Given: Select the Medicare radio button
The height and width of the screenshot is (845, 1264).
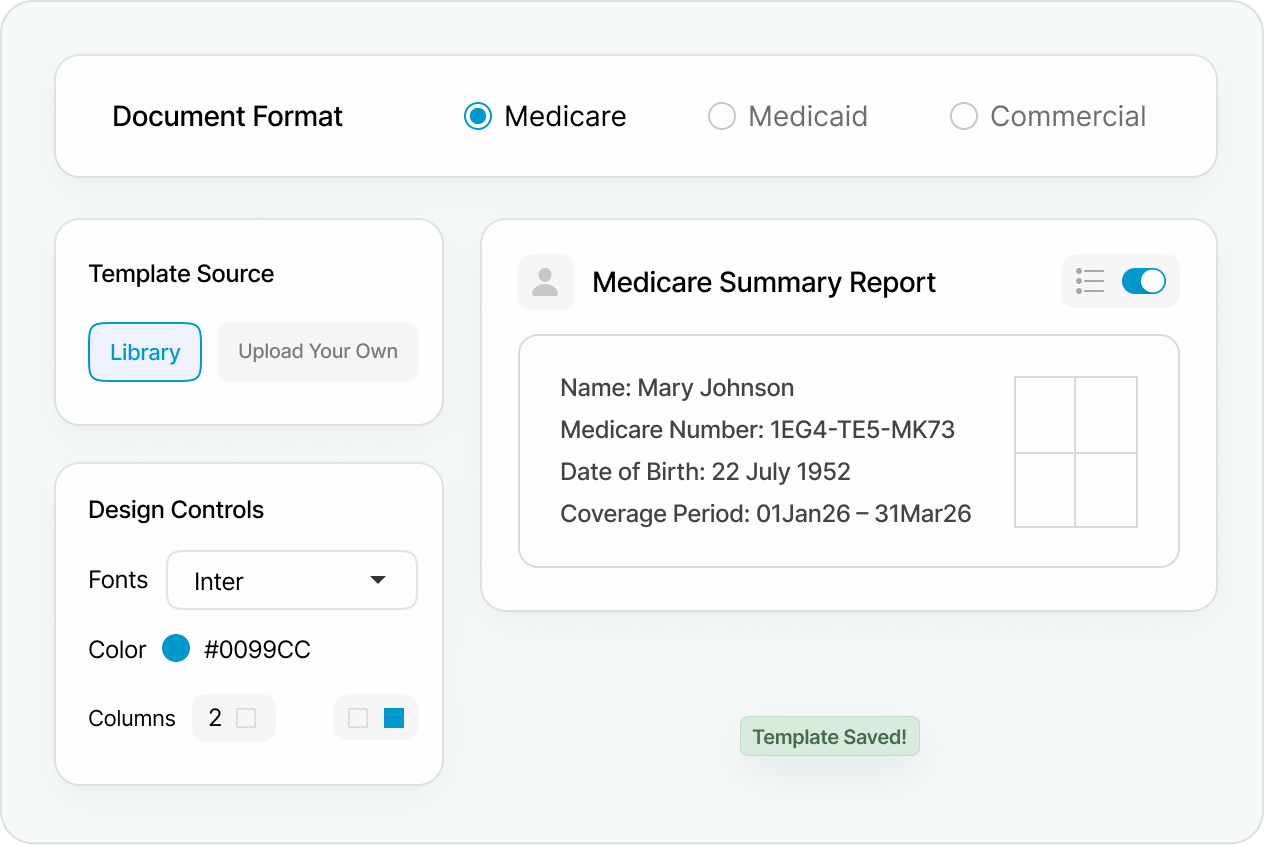Looking at the screenshot, I should coord(478,116).
